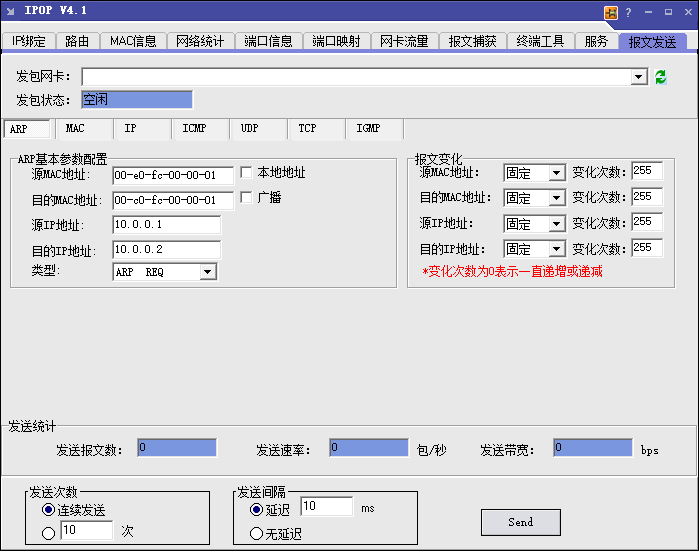This screenshot has height=551, width=699.
Task: Click the send count 次 input field
Action: (x=86, y=530)
